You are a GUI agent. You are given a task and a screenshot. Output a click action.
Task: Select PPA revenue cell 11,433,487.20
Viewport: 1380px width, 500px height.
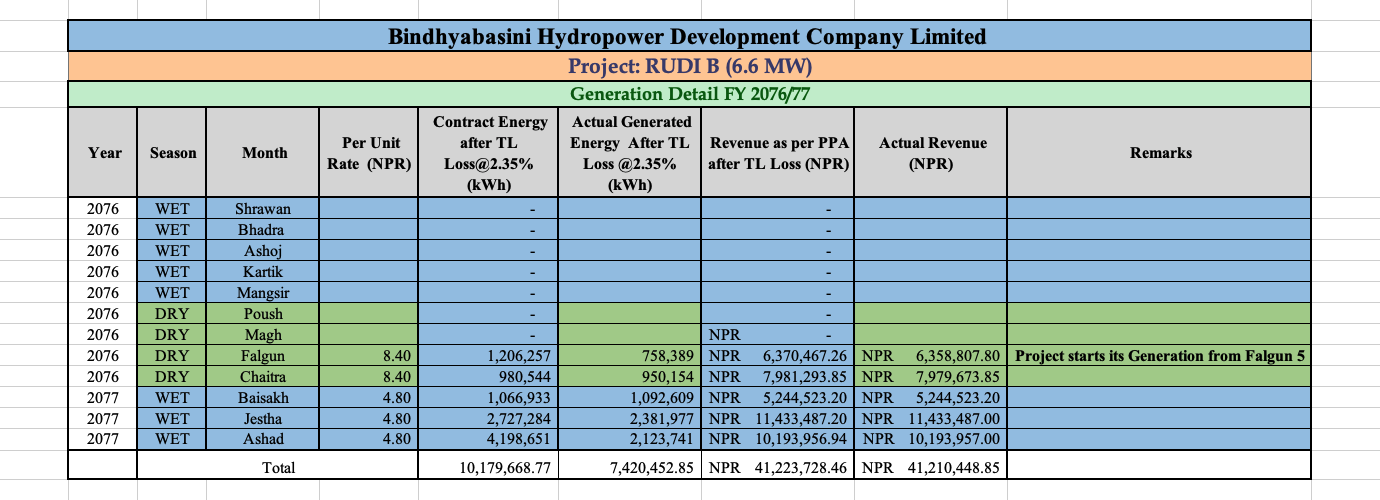778,419
